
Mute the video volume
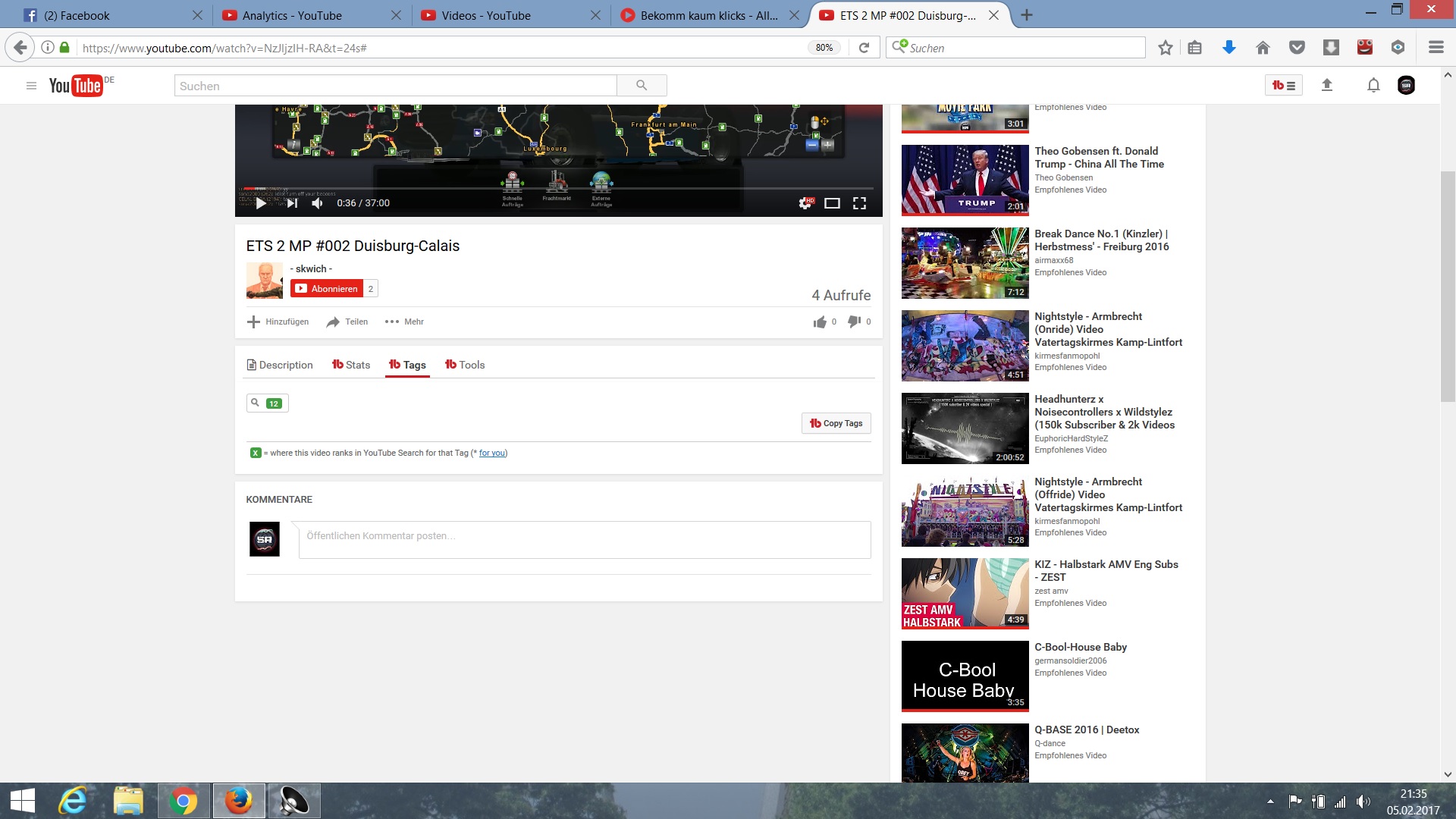(x=318, y=203)
